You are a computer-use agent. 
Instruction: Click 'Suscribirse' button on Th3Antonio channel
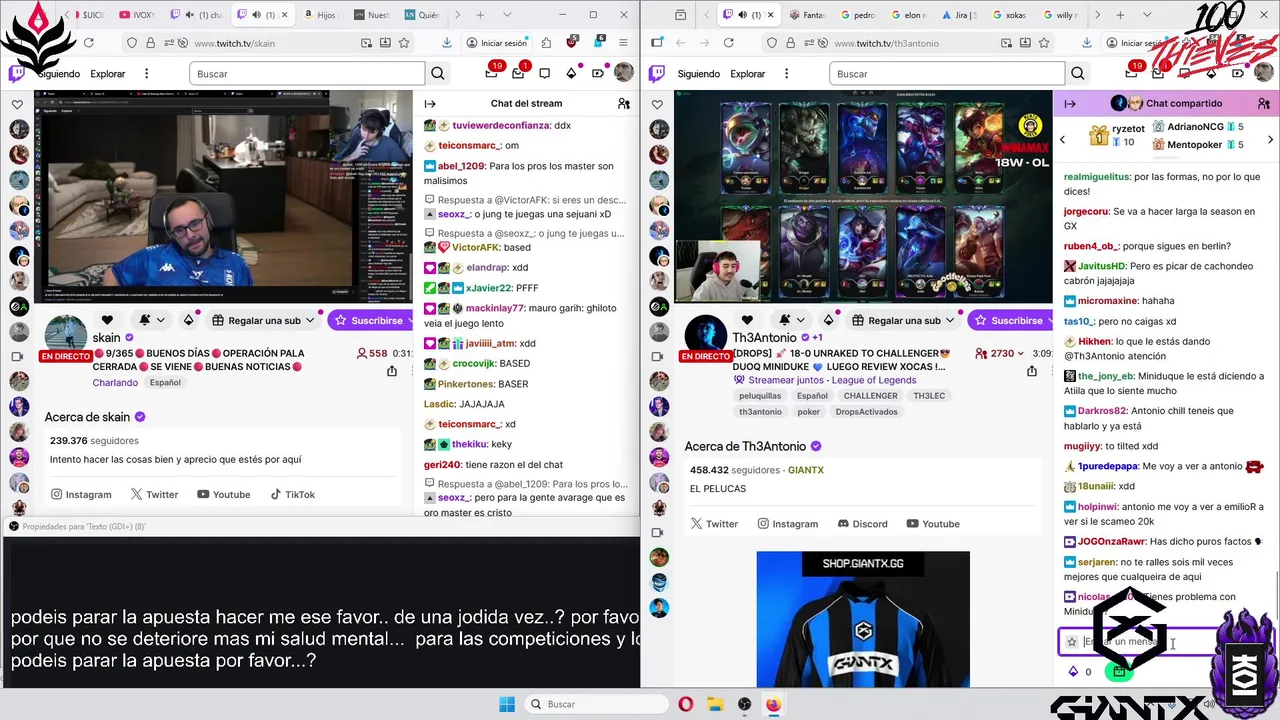point(1009,320)
